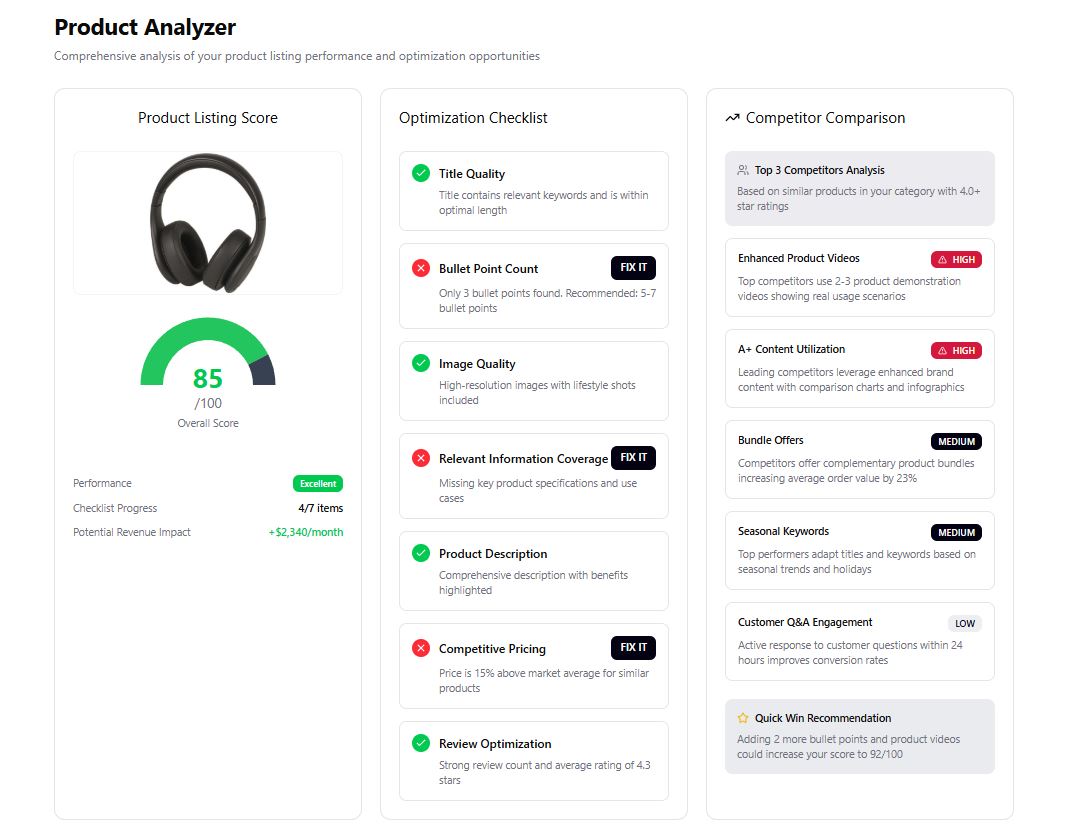The height and width of the screenshot is (826, 1074).
Task: Click the red X icon beside Bullet Point Count
Action: (x=419, y=267)
